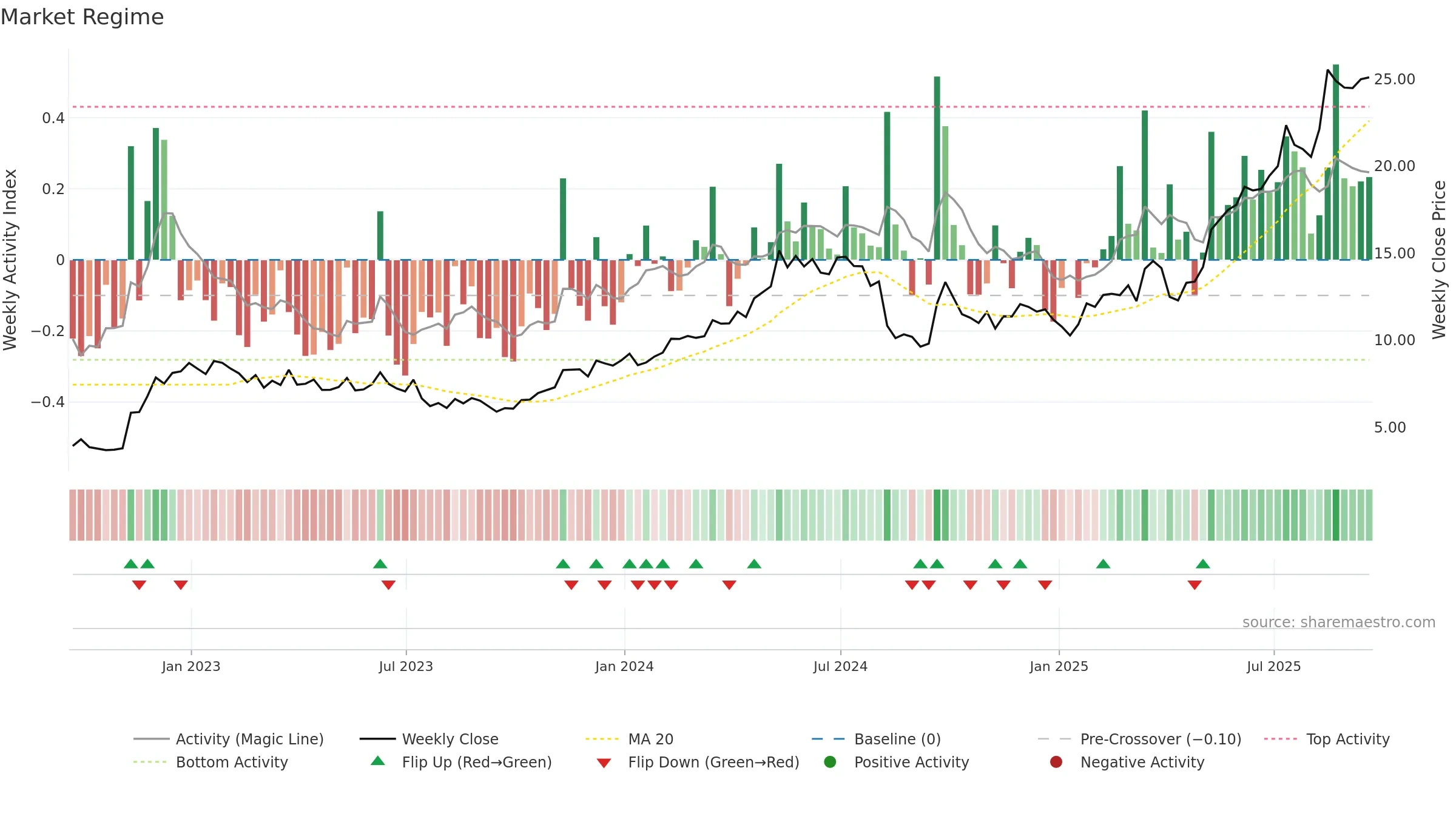Click the red Negative Activity legend dot
1456x819 pixels.
[1056, 761]
